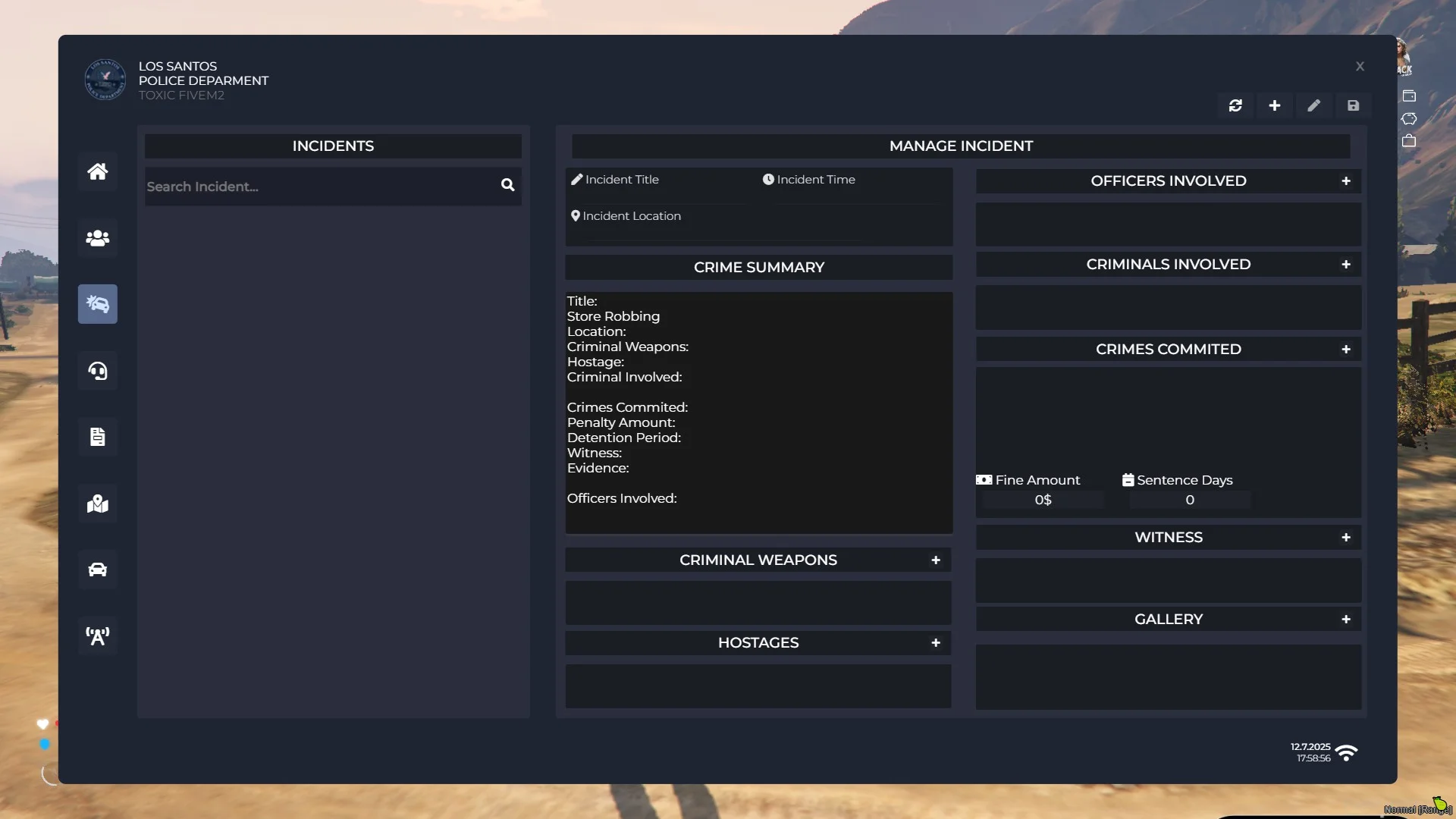The width and height of the screenshot is (1456, 819).
Task: Open the reports document icon
Action: (x=97, y=437)
